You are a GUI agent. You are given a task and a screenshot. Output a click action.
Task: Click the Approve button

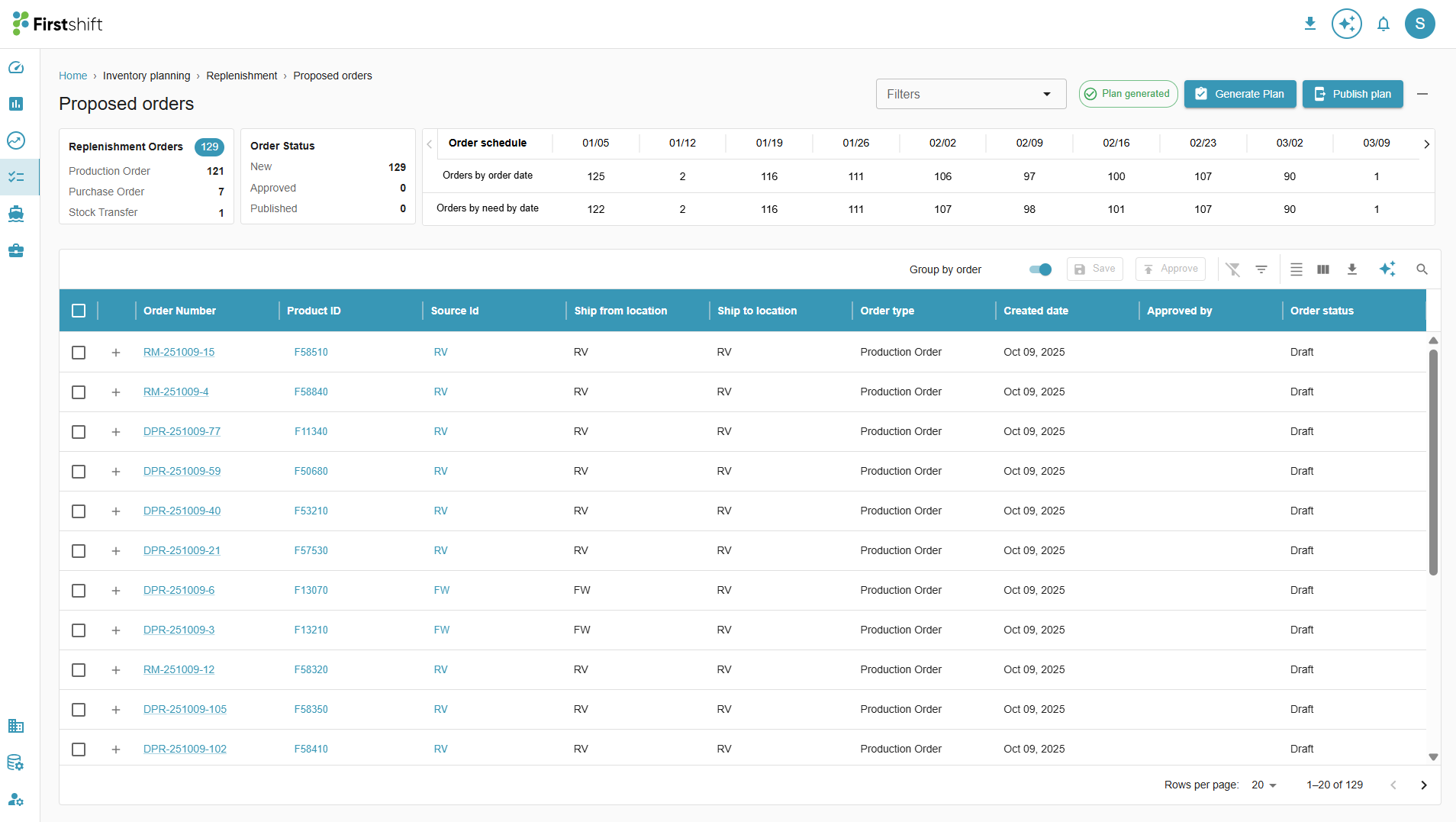(1171, 269)
